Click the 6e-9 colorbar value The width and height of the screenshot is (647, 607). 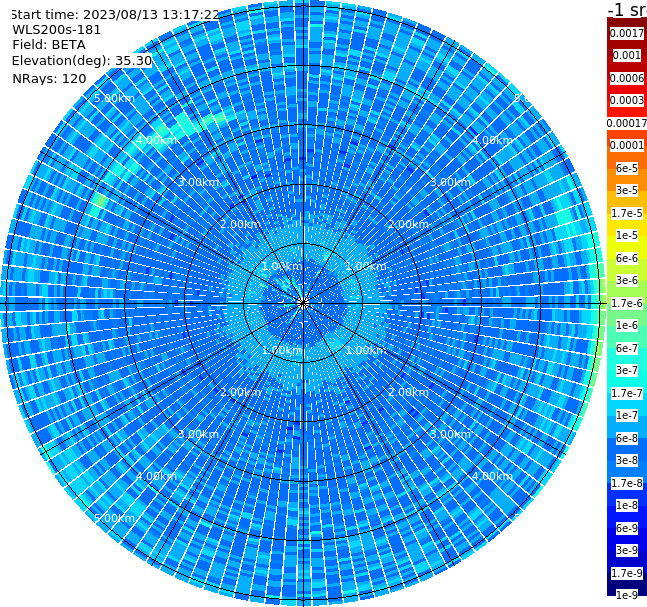627,528
